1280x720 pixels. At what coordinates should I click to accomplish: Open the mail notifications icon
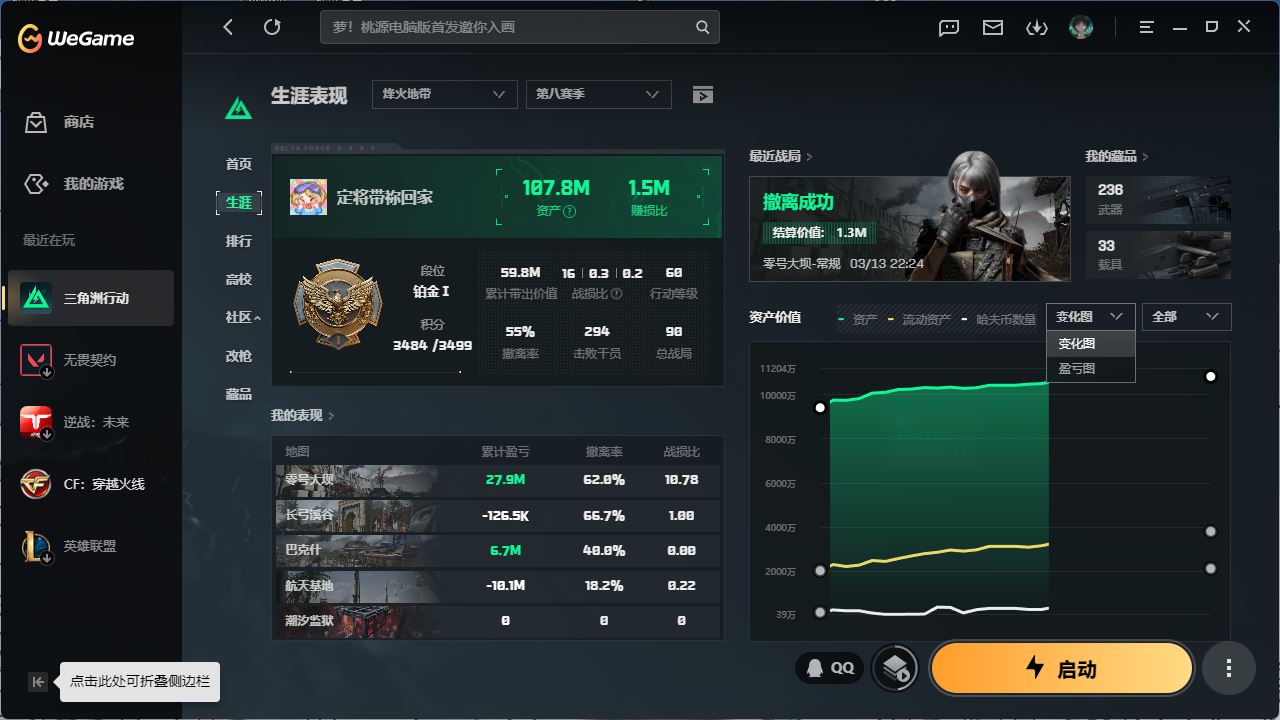coord(992,27)
